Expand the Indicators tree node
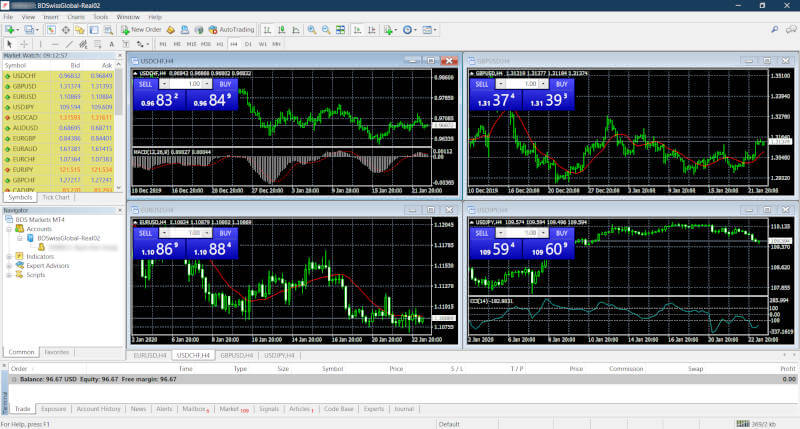Image resolution: width=800 pixels, height=429 pixels. click(x=8, y=256)
